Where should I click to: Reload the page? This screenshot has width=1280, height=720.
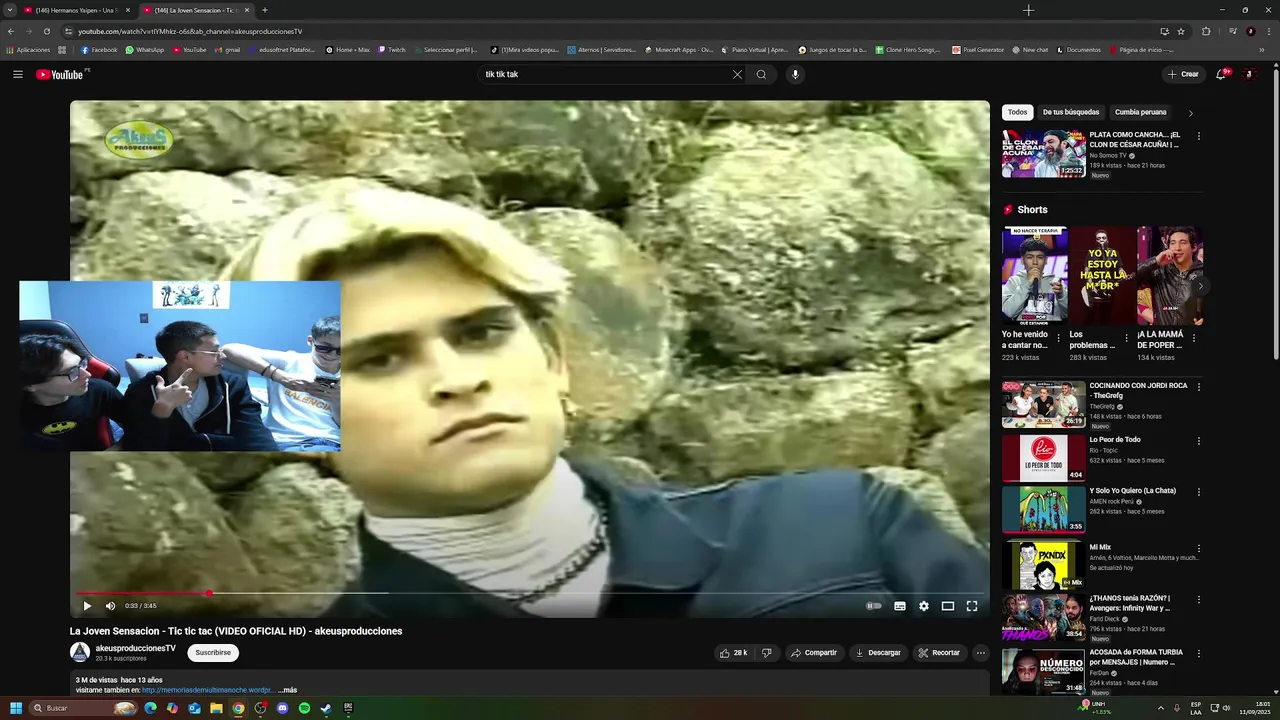[x=46, y=31]
